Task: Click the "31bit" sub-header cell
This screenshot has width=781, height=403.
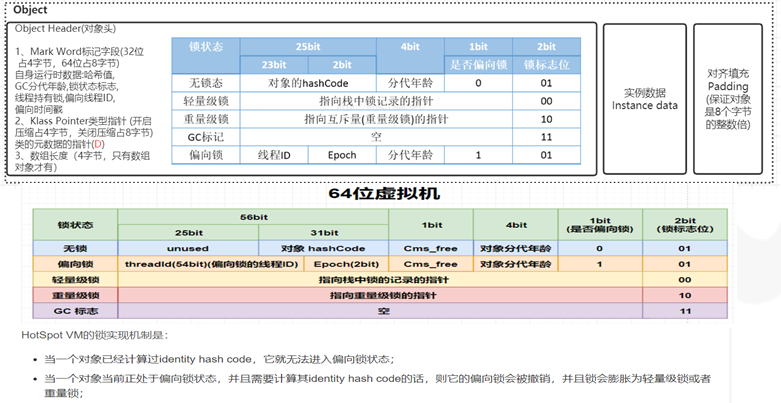Action: tap(324, 233)
